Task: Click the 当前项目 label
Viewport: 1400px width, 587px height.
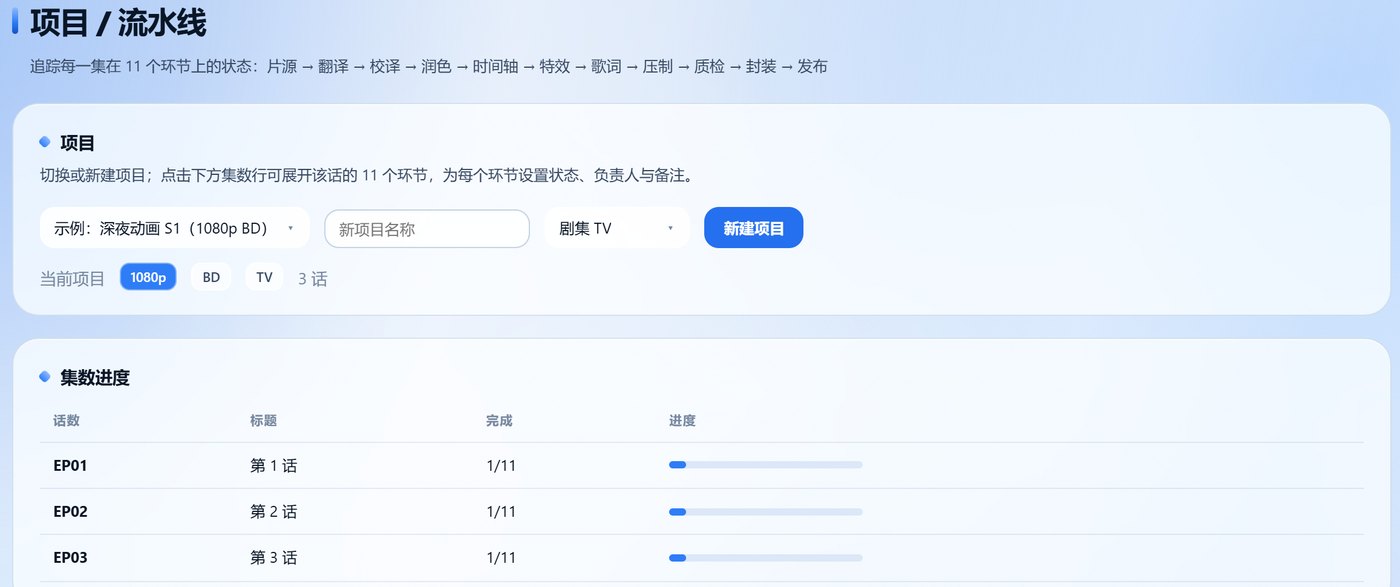Action: coord(72,278)
